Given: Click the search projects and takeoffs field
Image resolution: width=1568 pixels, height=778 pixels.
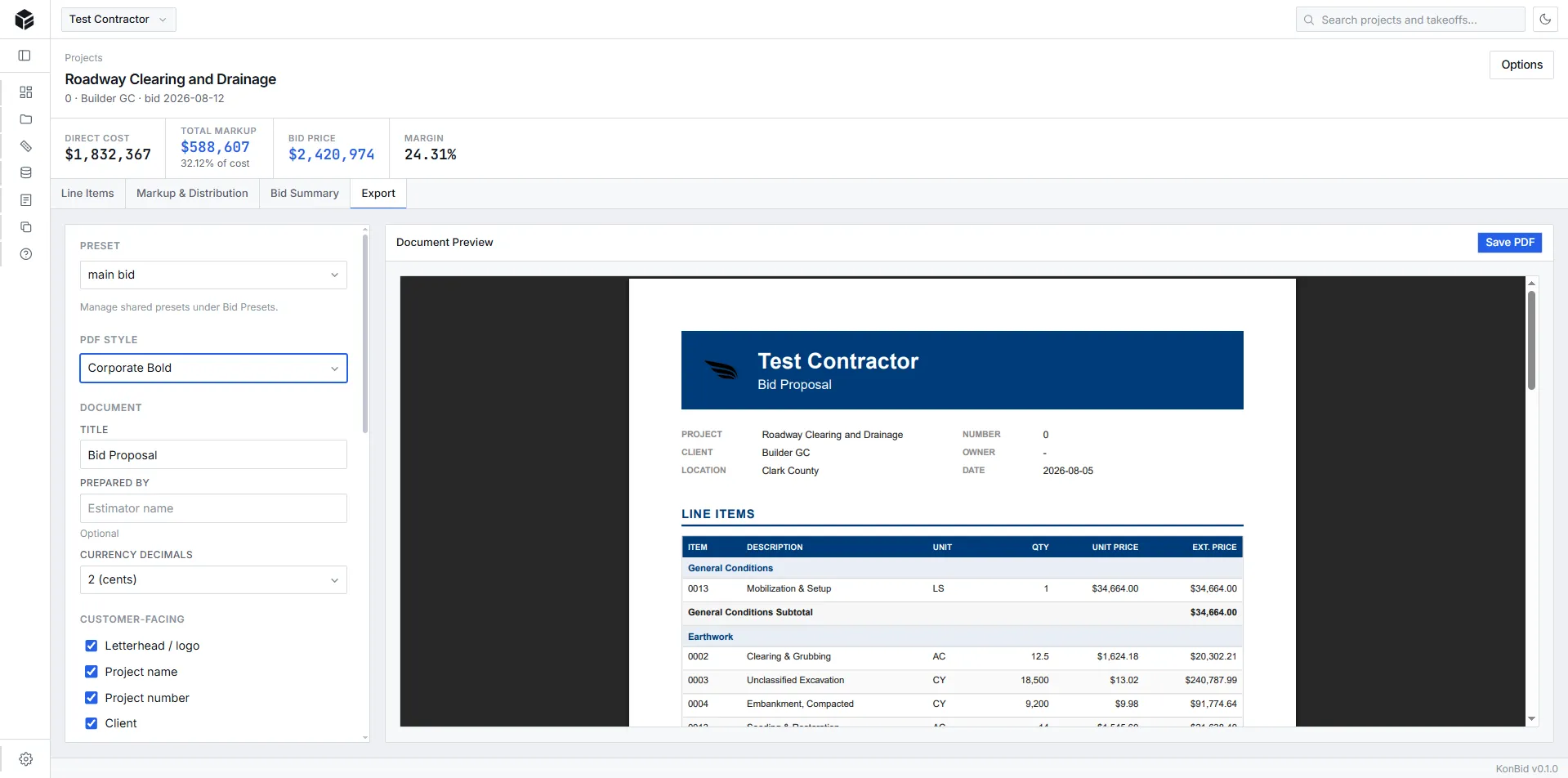Looking at the screenshot, I should (1410, 20).
